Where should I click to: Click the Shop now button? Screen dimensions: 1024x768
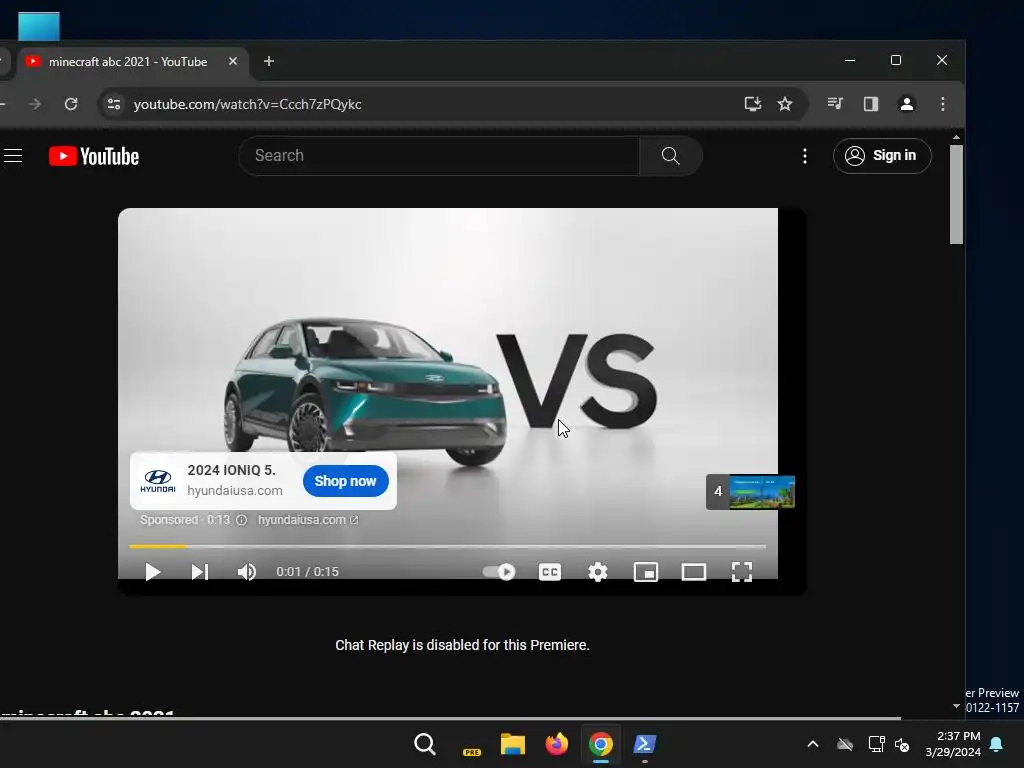pyautogui.click(x=345, y=481)
